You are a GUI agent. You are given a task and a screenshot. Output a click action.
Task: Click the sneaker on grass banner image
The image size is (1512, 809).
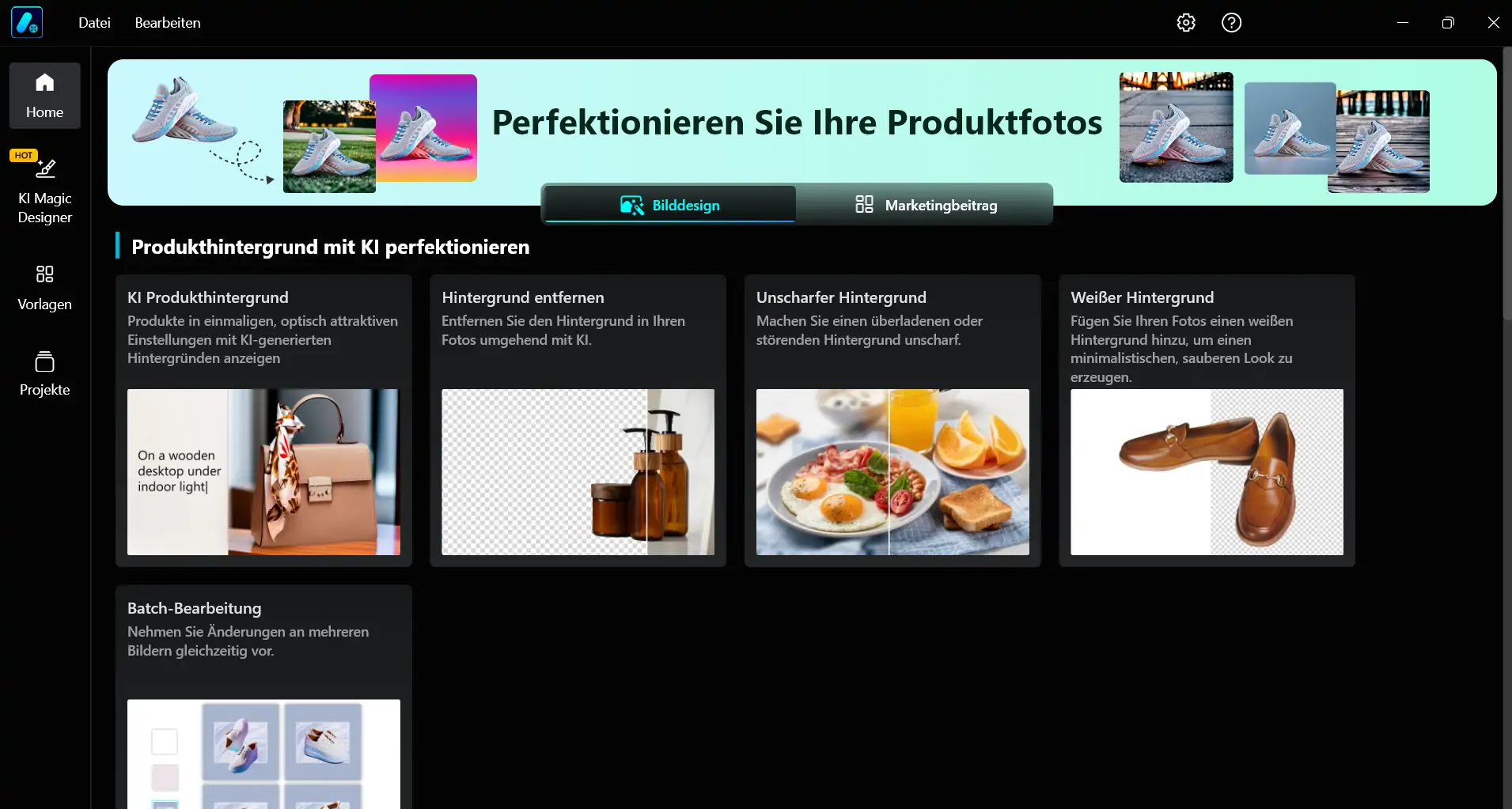pos(329,146)
